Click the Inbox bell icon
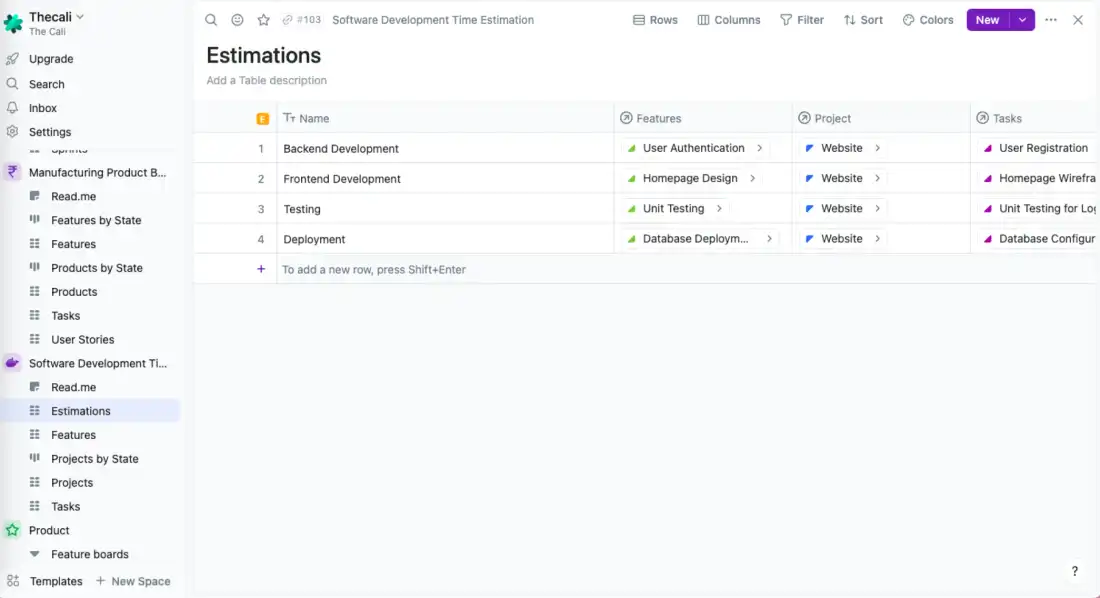This screenshot has width=1100, height=598. tap(13, 108)
